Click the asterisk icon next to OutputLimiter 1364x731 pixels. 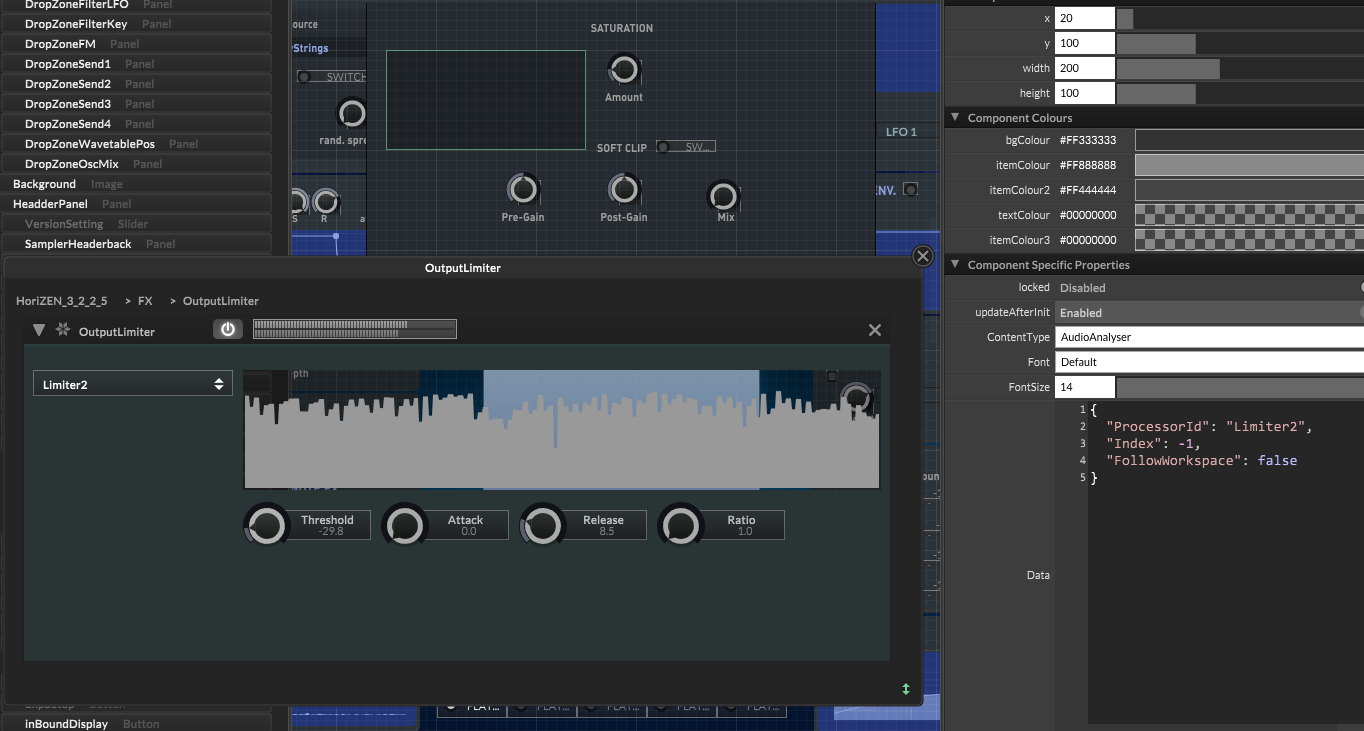(x=63, y=330)
